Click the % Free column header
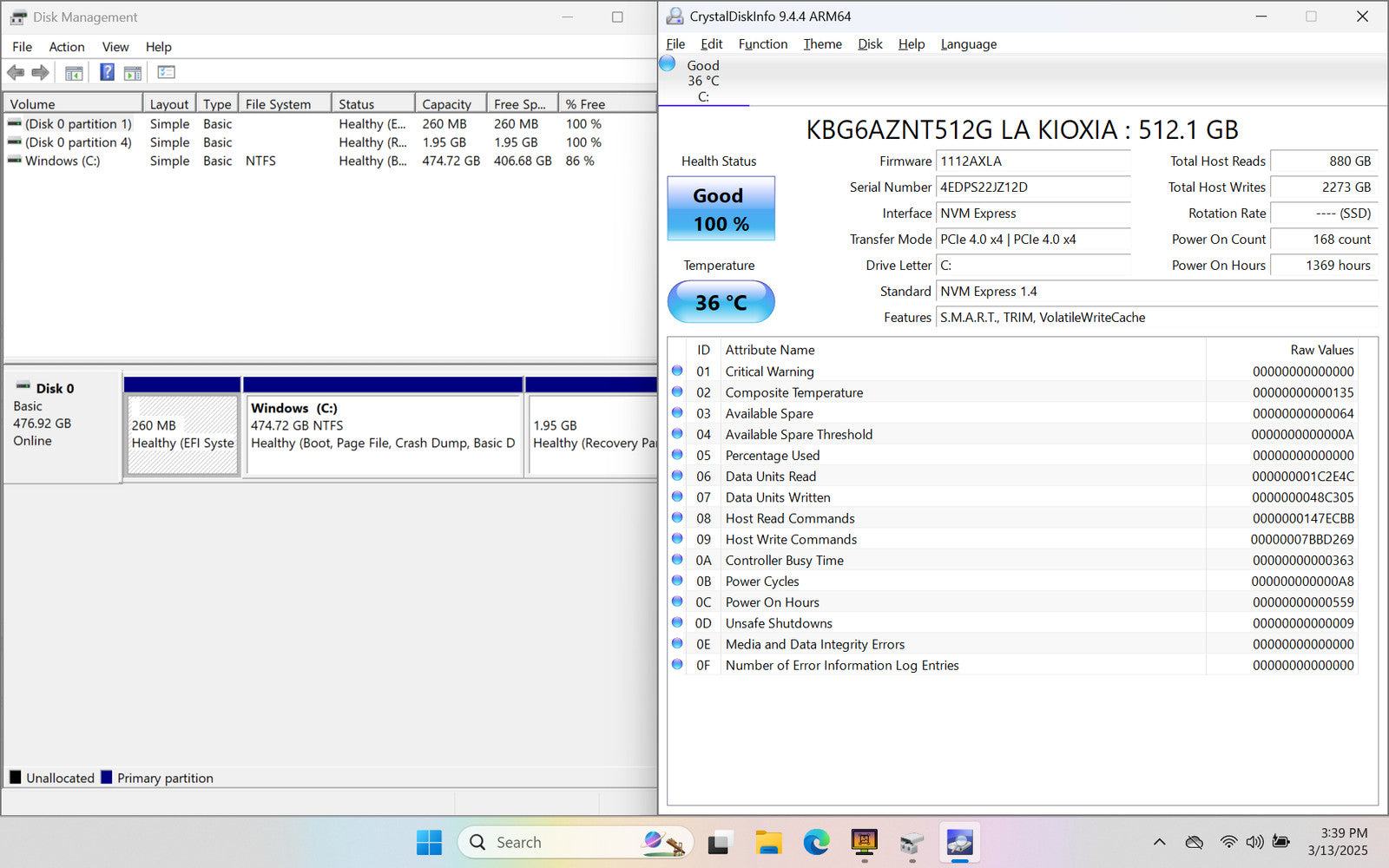The height and width of the screenshot is (868, 1389). click(x=606, y=103)
